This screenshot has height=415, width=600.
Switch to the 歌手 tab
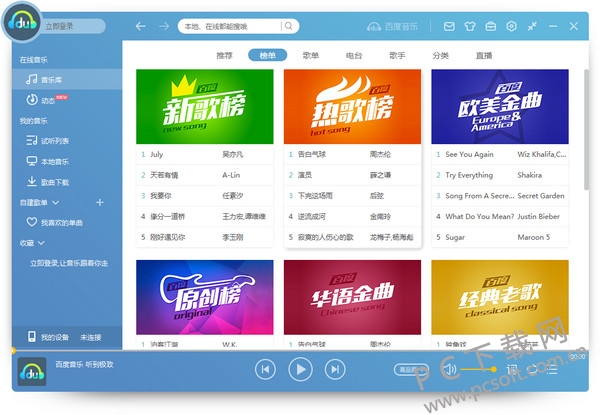(x=397, y=55)
